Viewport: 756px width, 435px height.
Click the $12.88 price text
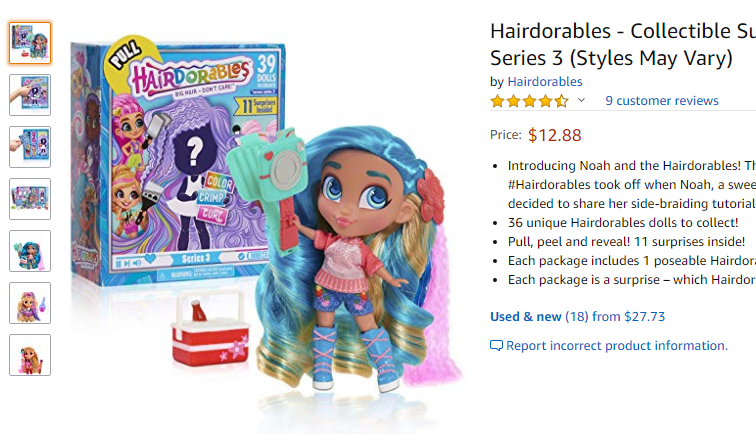pos(554,135)
